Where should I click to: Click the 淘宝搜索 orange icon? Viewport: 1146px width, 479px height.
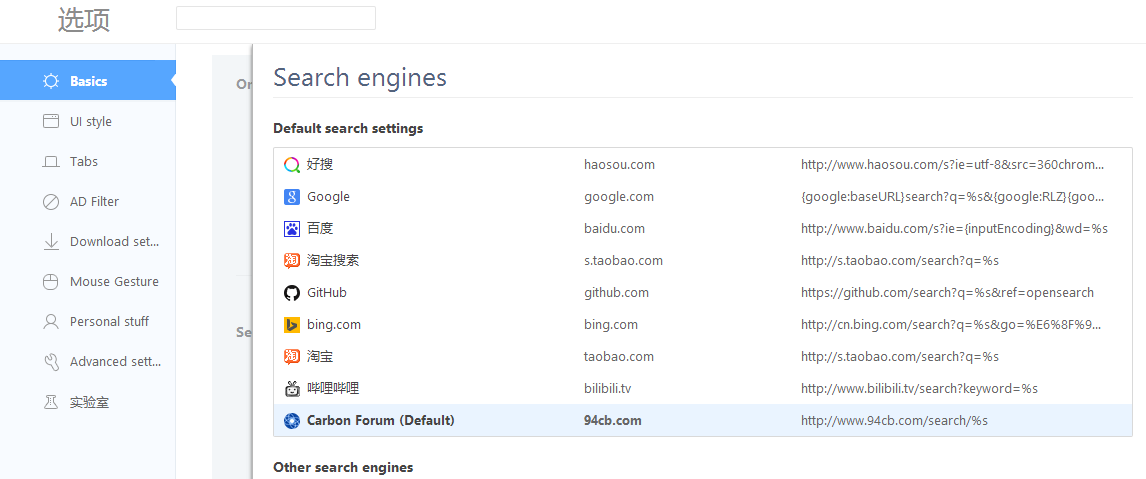[292, 260]
